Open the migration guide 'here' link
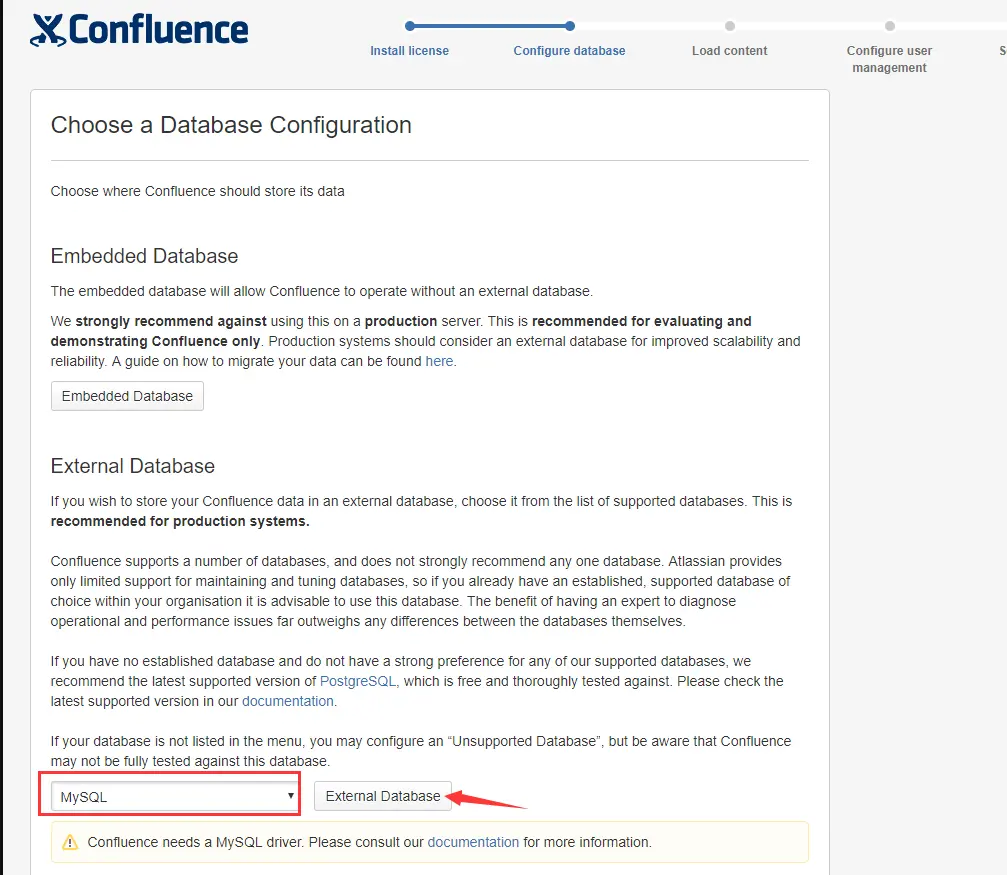 point(439,361)
